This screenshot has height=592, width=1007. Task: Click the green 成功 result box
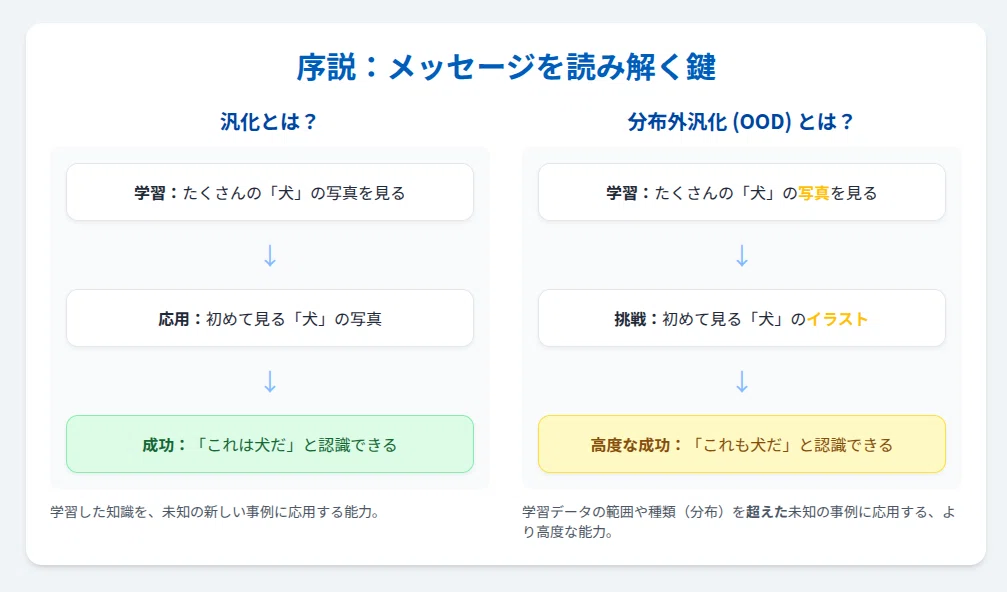(x=270, y=444)
